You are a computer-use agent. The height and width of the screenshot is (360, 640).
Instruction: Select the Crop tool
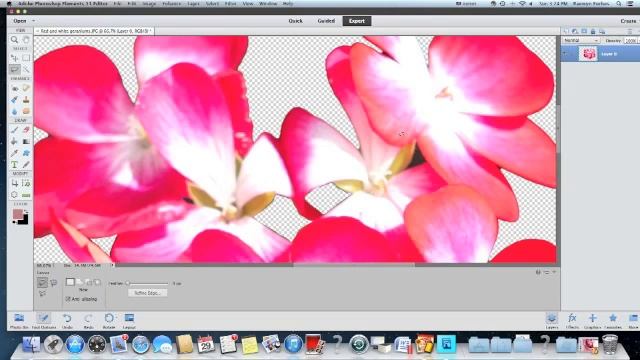point(14,183)
